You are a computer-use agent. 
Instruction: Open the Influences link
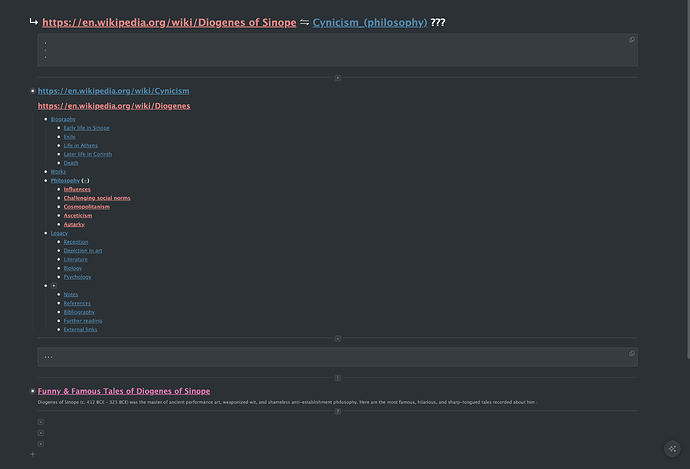click(x=77, y=189)
